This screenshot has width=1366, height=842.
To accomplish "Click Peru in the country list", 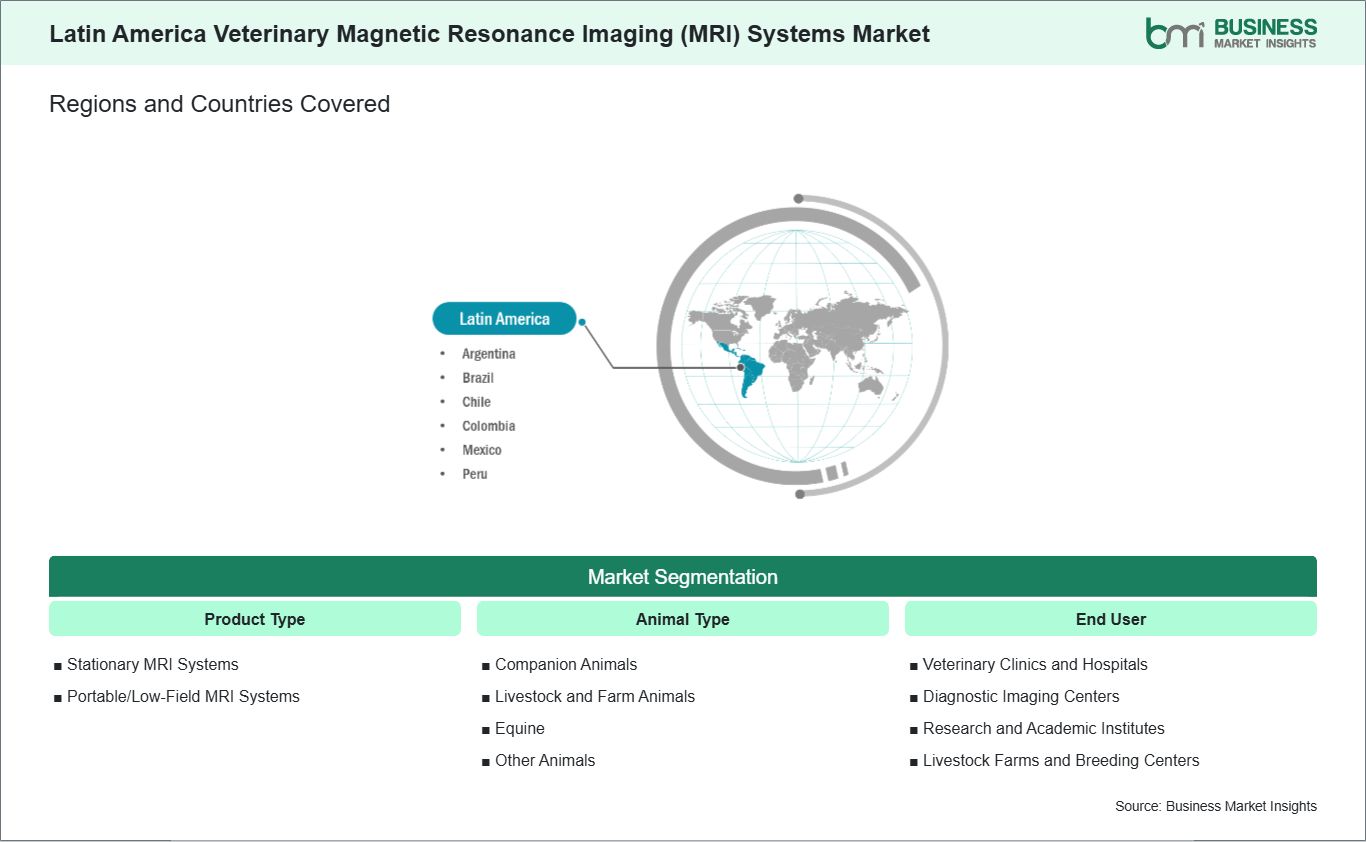I will [x=475, y=474].
